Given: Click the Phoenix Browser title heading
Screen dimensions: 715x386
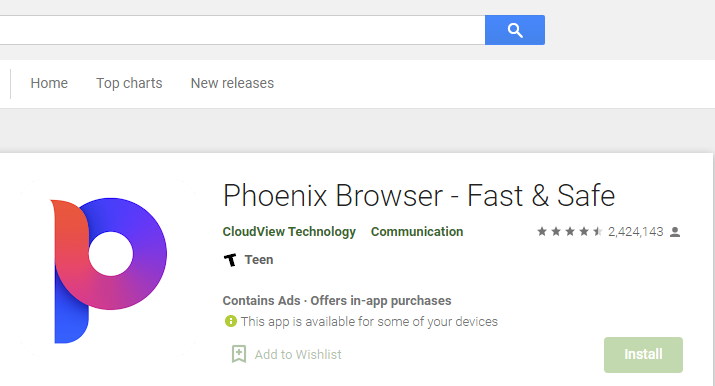Looking at the screenshot, I should coord(419,196).
